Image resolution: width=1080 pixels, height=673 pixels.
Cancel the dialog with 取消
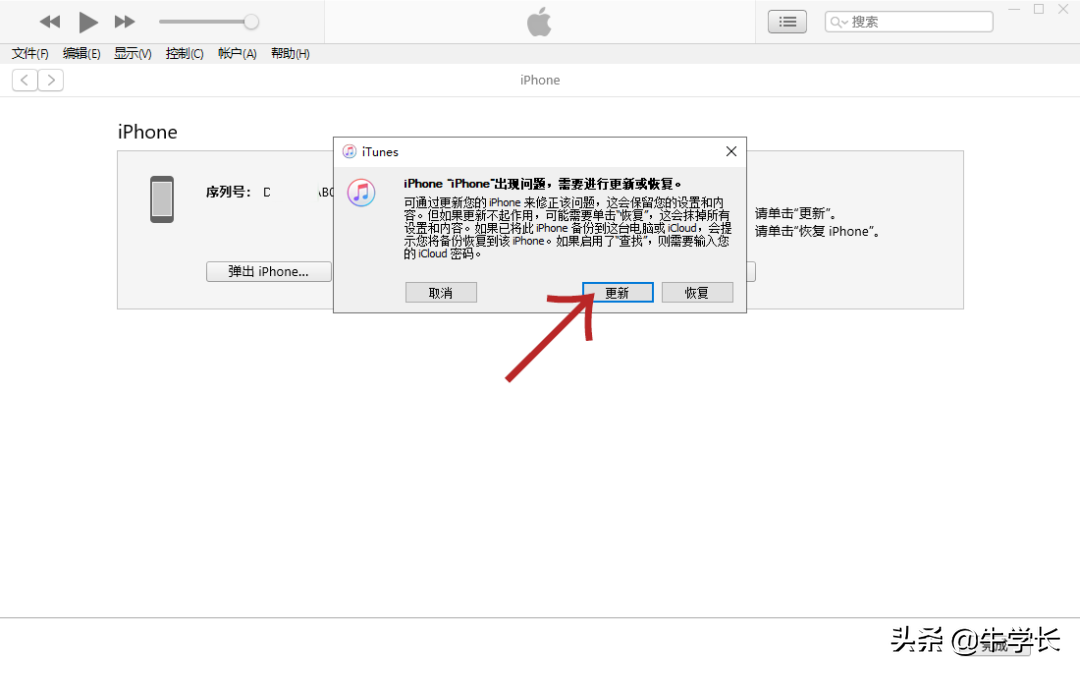tap(441, 293)
